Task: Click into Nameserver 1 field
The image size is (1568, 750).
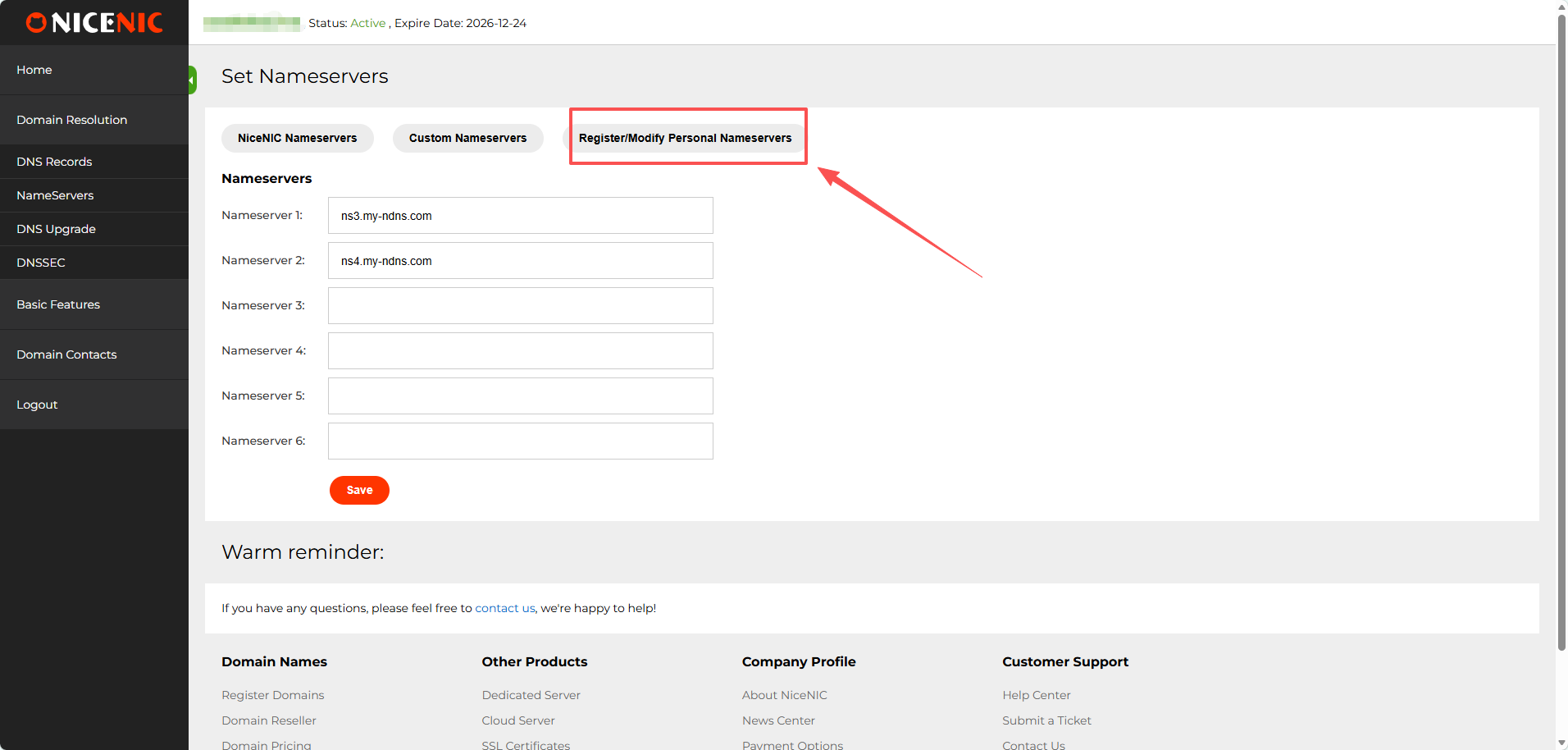Action: (x=520, y=216)
